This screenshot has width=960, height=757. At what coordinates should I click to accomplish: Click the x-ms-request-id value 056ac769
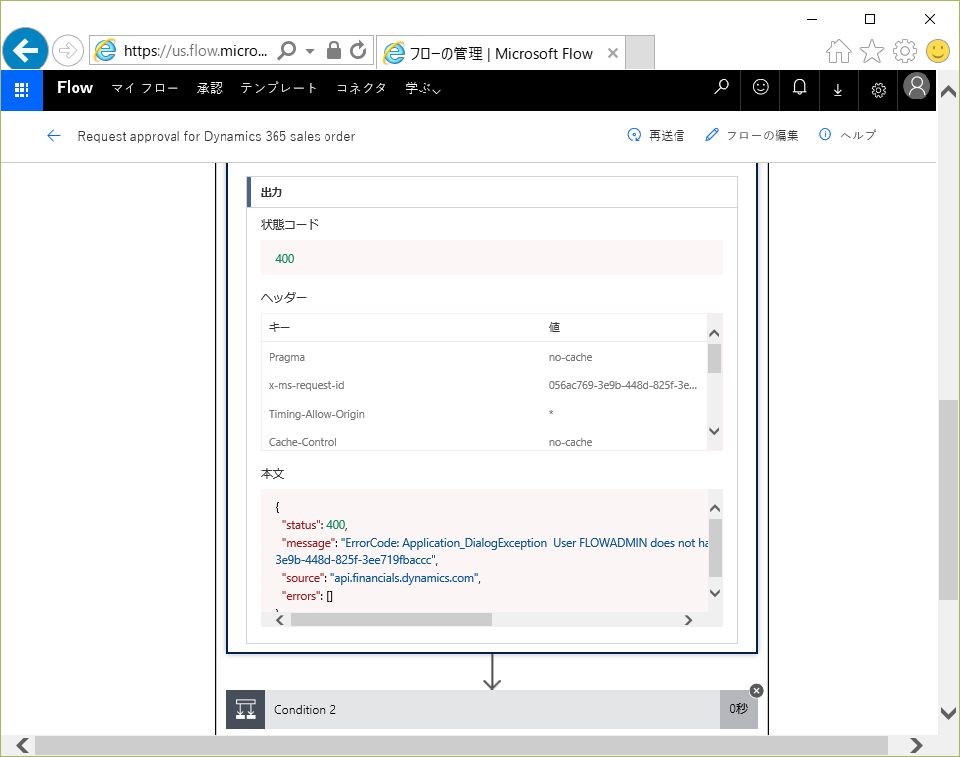pos(623,385)
